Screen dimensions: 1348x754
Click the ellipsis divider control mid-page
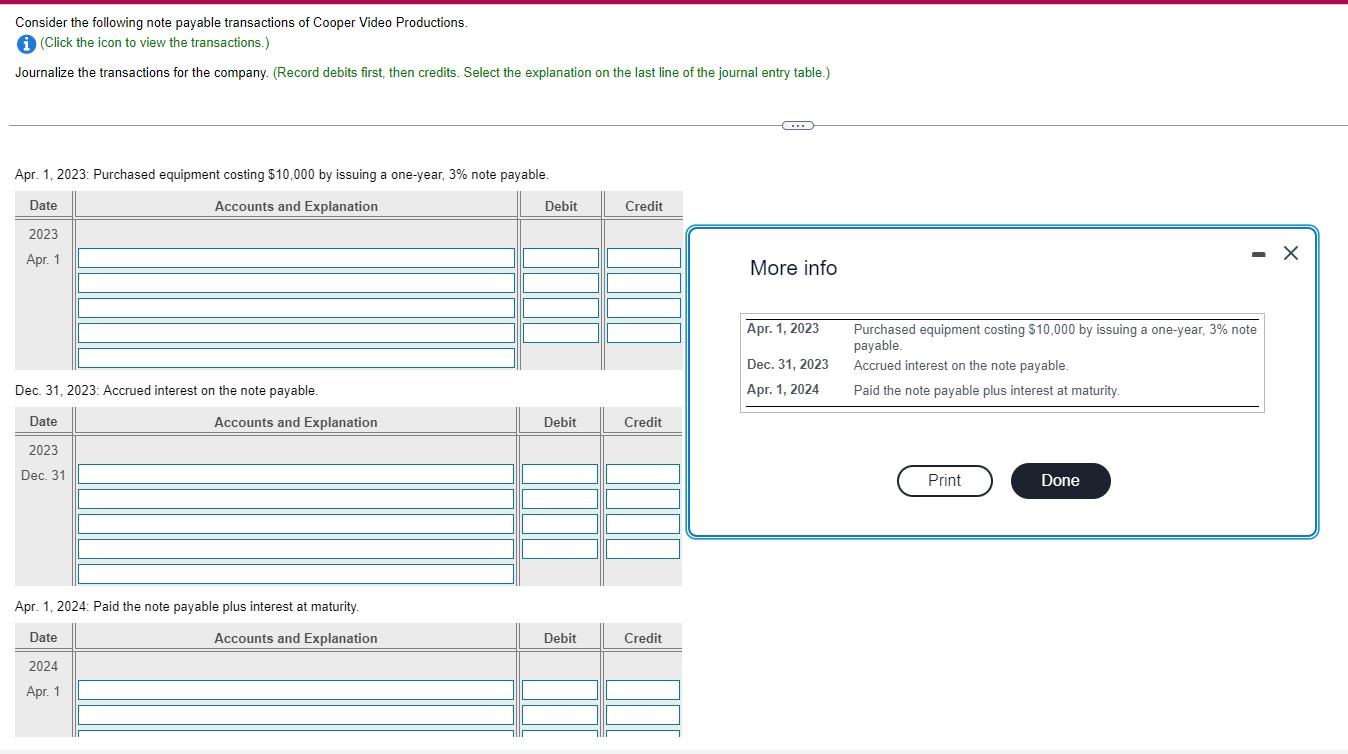[x=797, y=125]
